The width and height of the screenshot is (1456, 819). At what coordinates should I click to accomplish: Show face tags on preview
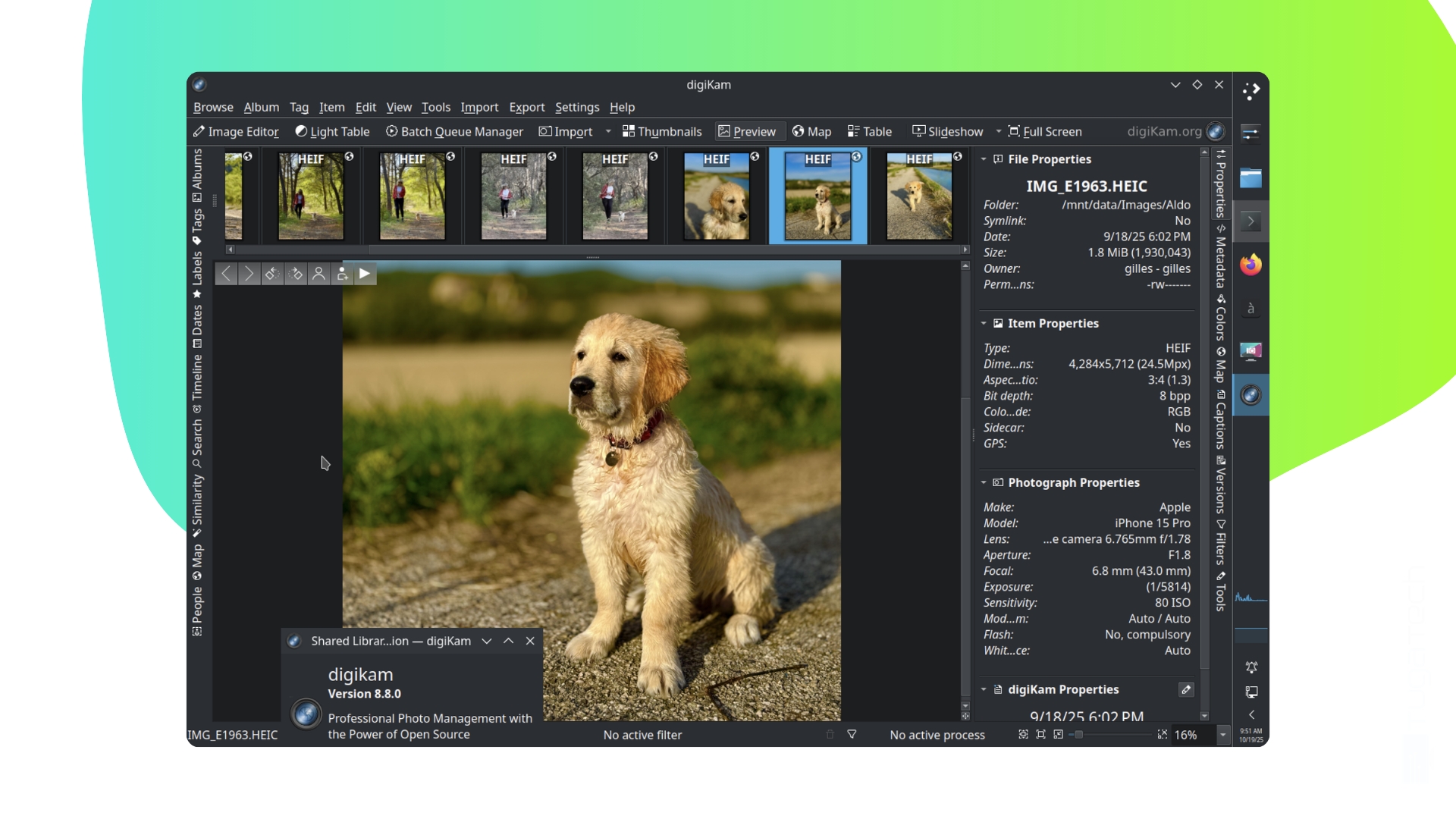click(x=318, y=274)
